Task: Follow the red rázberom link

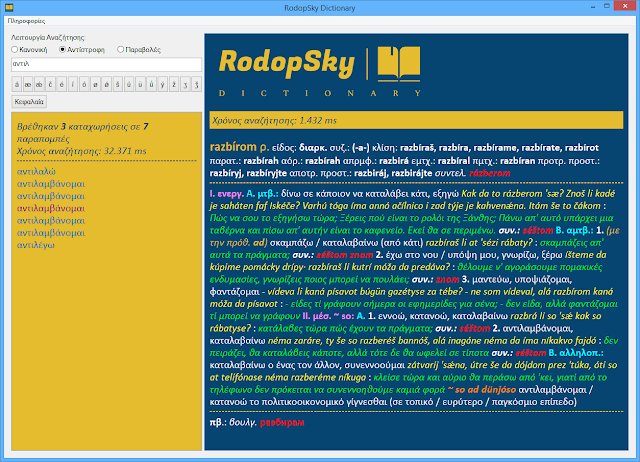Action: (x=489, y=173)
